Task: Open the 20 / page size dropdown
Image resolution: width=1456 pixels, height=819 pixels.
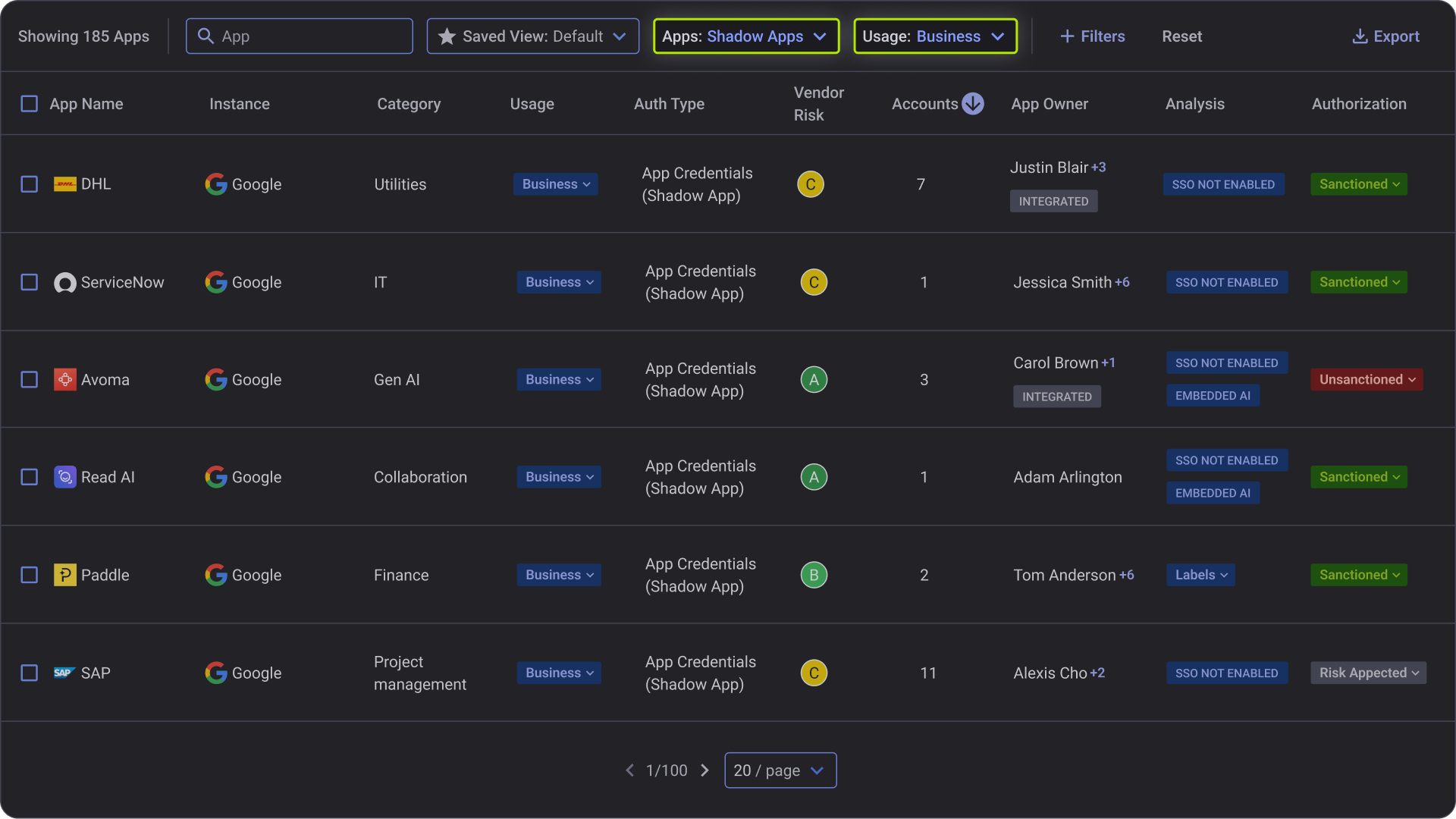Action: pyautogui.click(x=780, y=770)
